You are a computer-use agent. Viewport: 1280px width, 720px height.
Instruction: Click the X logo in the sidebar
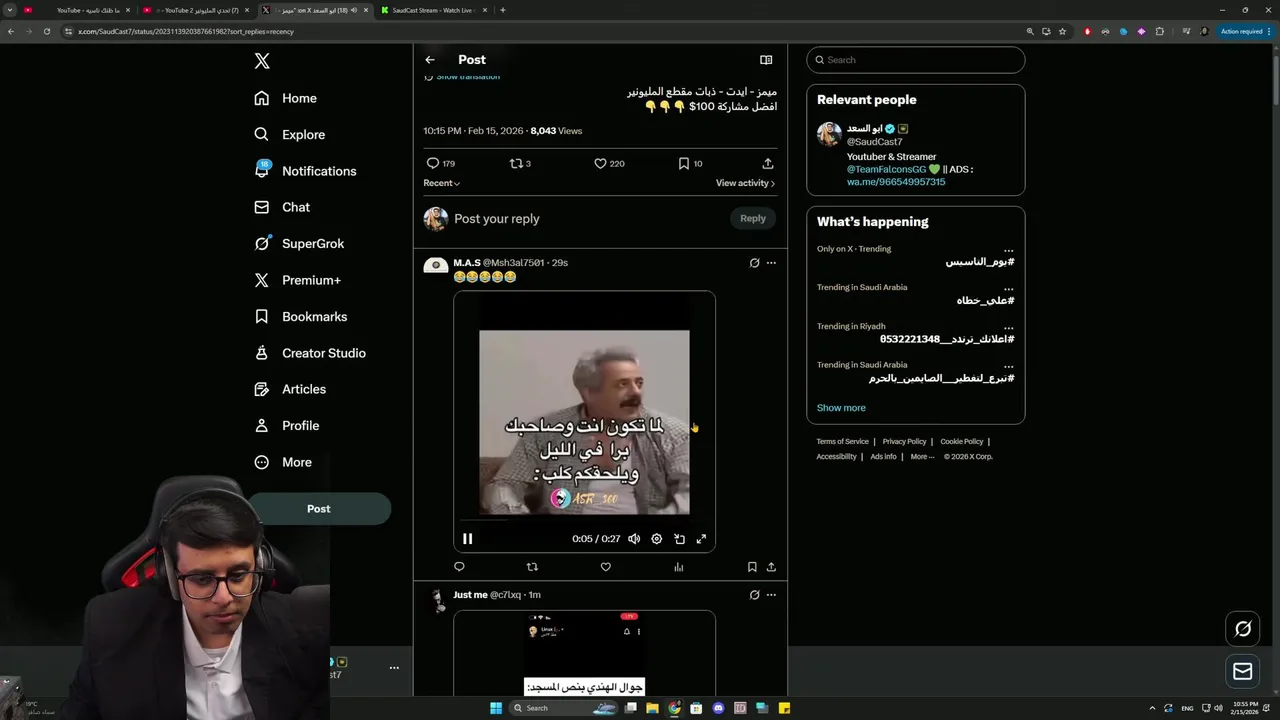(x=262, y=61)
